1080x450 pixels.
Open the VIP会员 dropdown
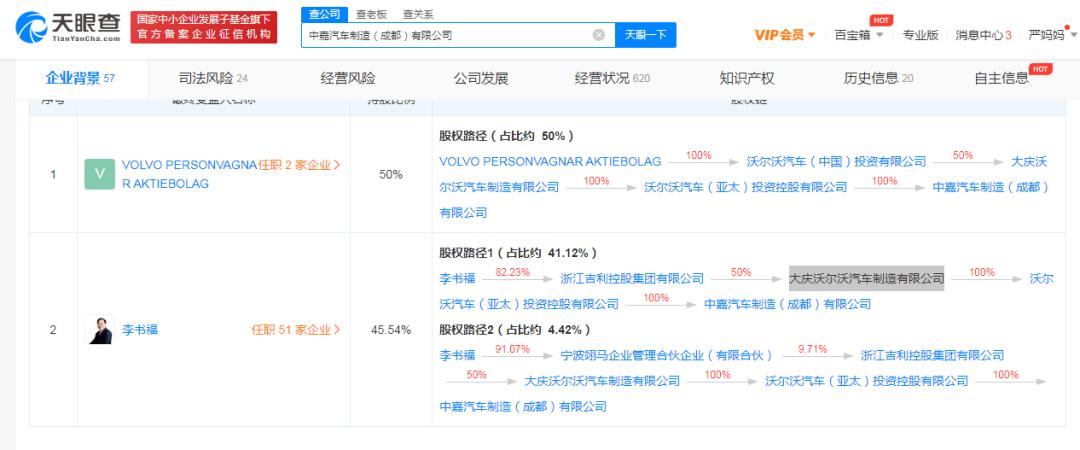[785, 35]
